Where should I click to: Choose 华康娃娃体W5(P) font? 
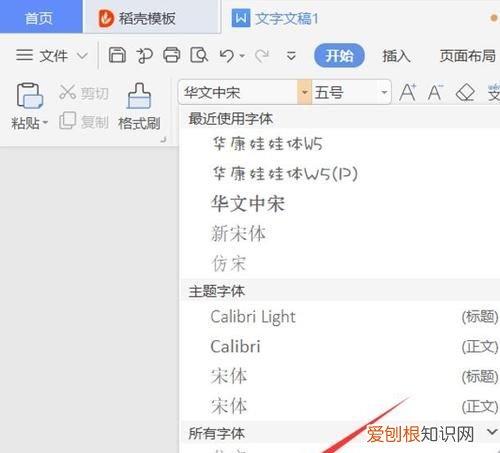click(285, 174)
